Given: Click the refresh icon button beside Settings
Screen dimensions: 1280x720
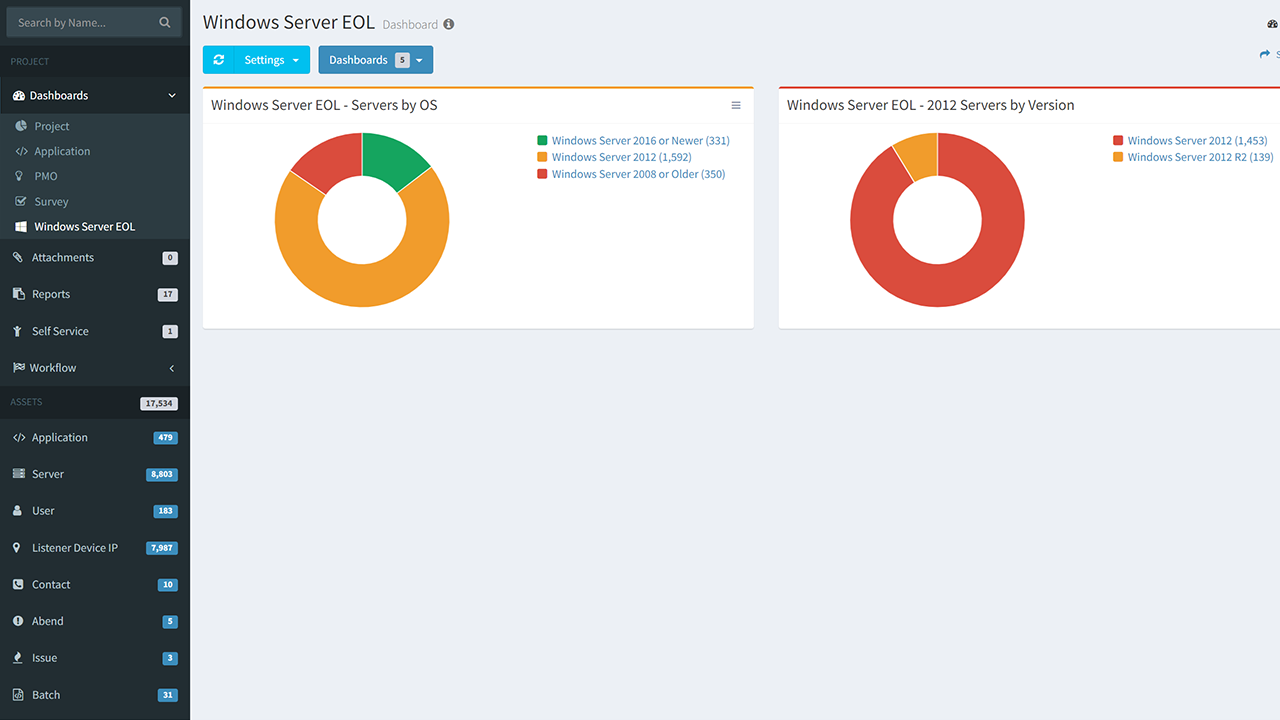Looking at the screenshot, I should pyautogui.click(x=219, y=60).
